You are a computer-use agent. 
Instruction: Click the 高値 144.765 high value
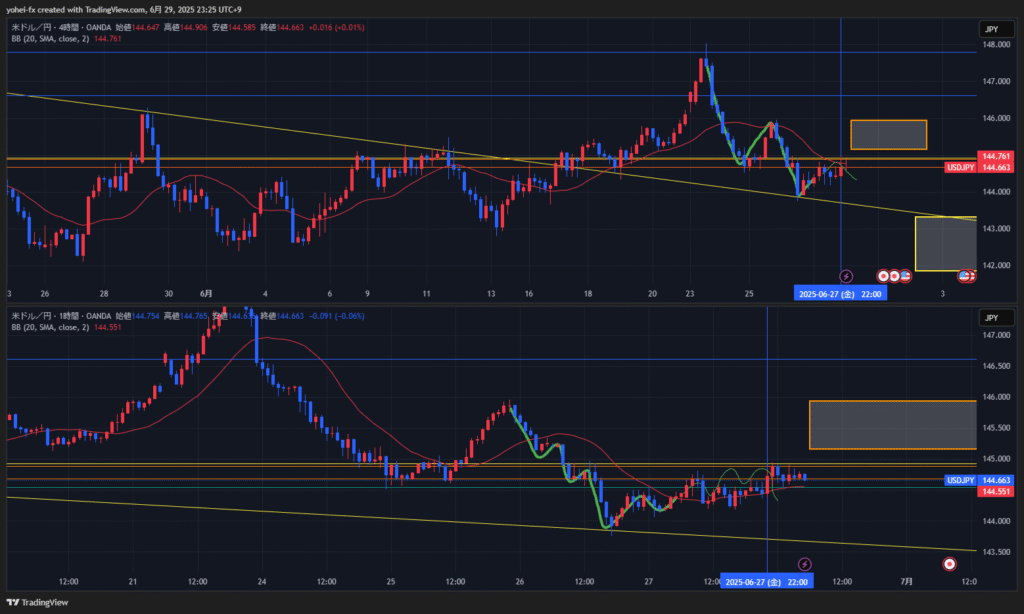pos(185,316)
